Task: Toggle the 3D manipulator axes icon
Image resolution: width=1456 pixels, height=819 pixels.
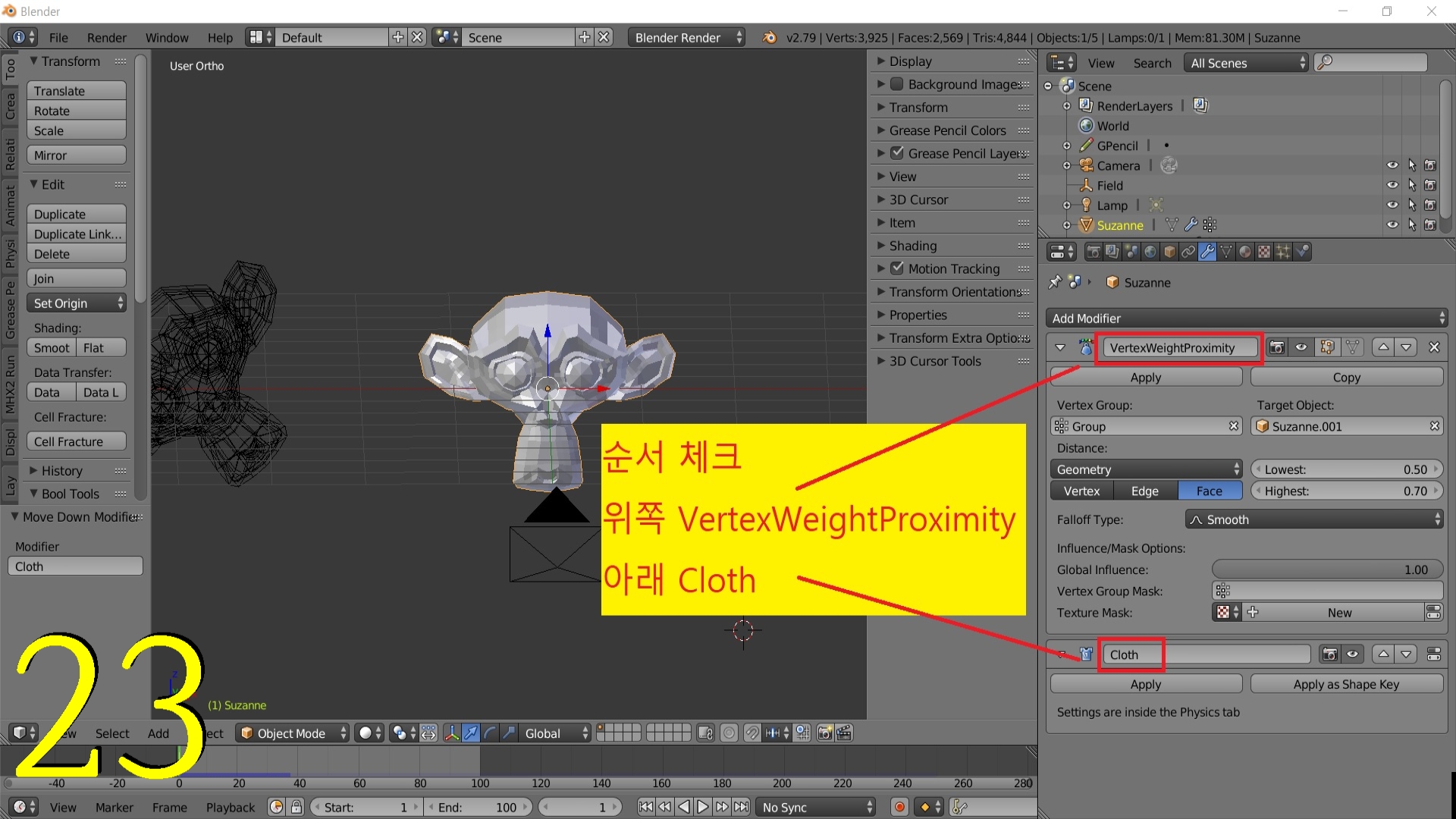Action: [452, 733]
